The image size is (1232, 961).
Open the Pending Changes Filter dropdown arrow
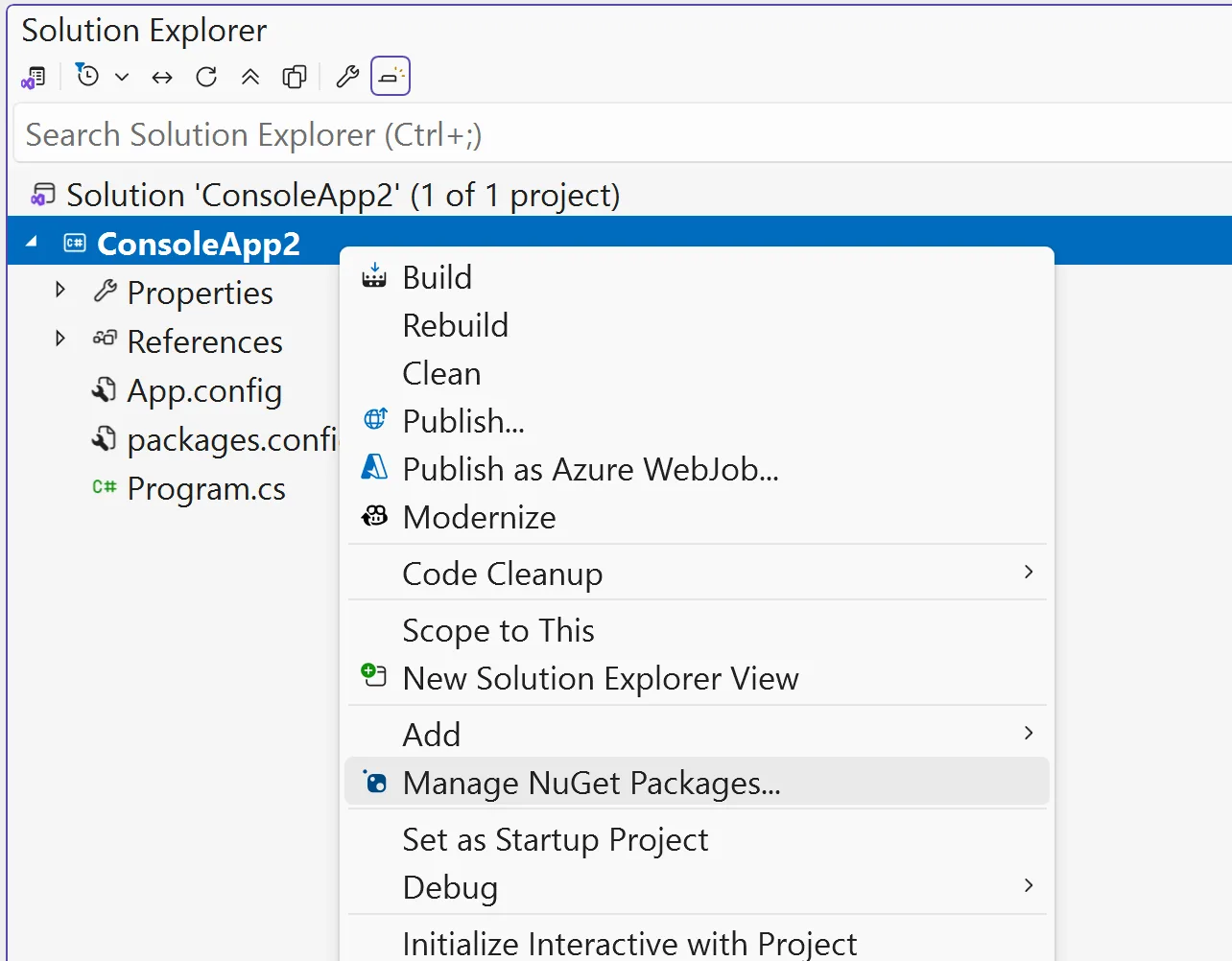[122, 77]
